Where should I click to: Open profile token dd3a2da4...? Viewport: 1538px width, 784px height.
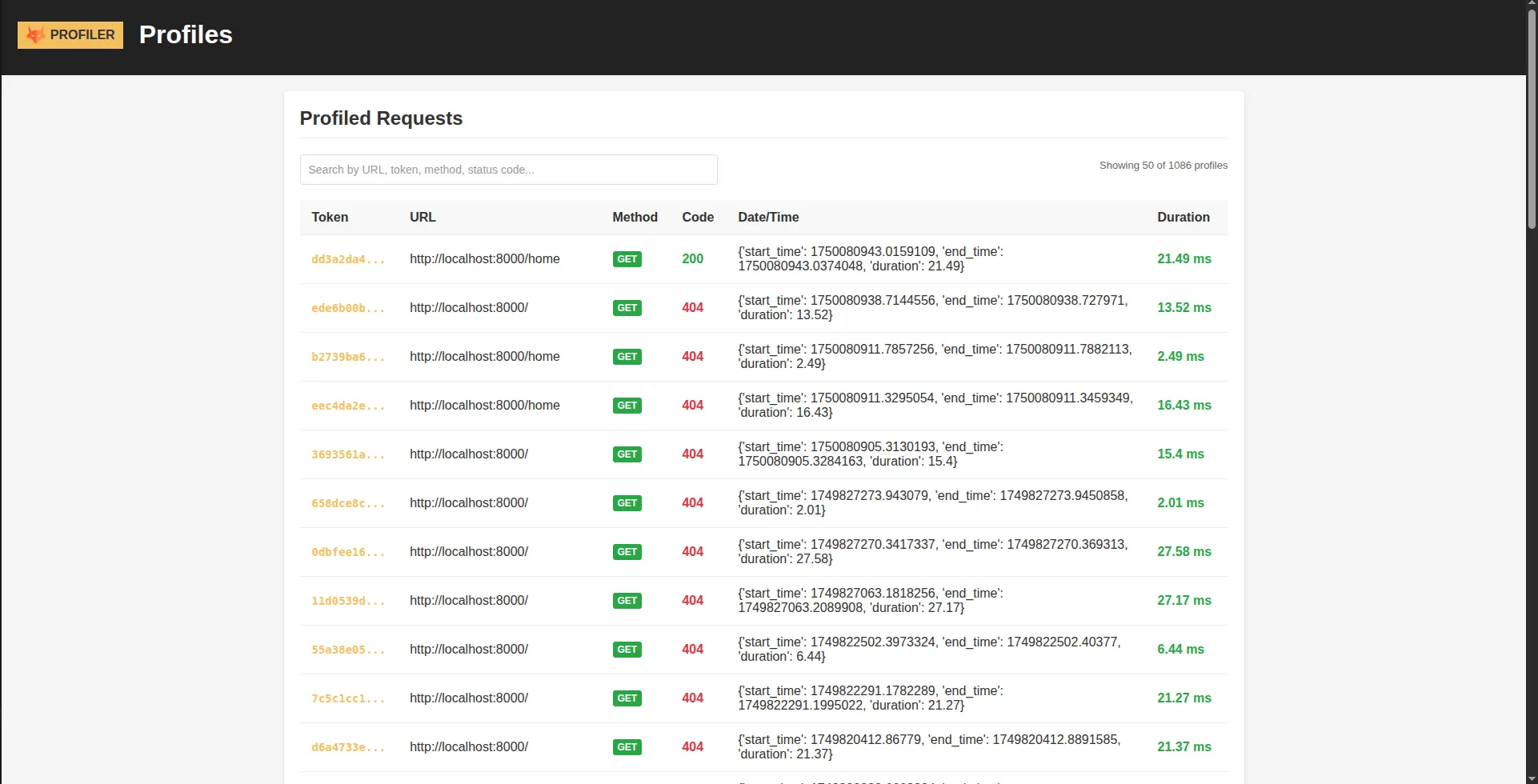click(x=348, y=259)
